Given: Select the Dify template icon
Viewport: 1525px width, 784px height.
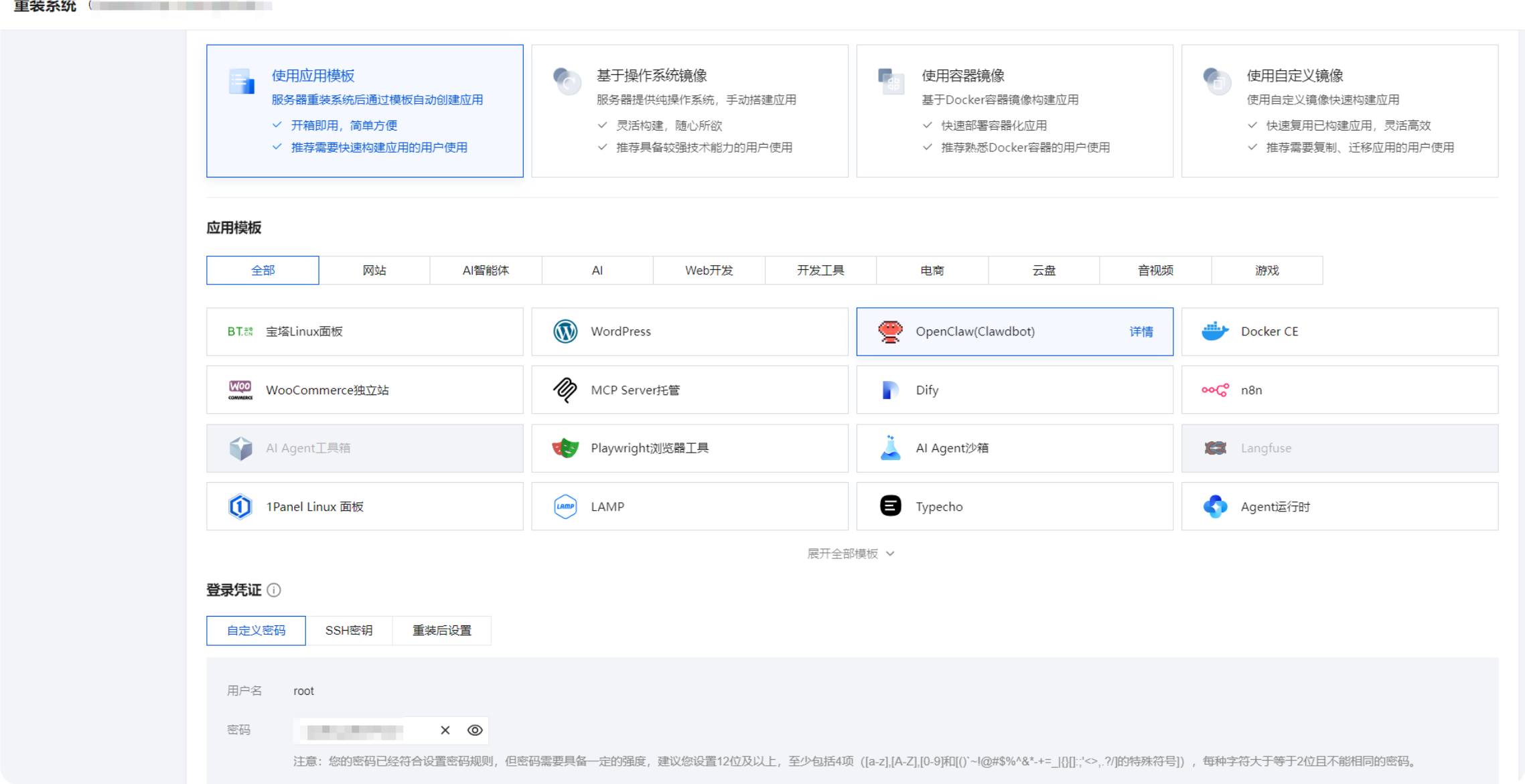Looking at the screenshot, I should (x=890, y=390).
